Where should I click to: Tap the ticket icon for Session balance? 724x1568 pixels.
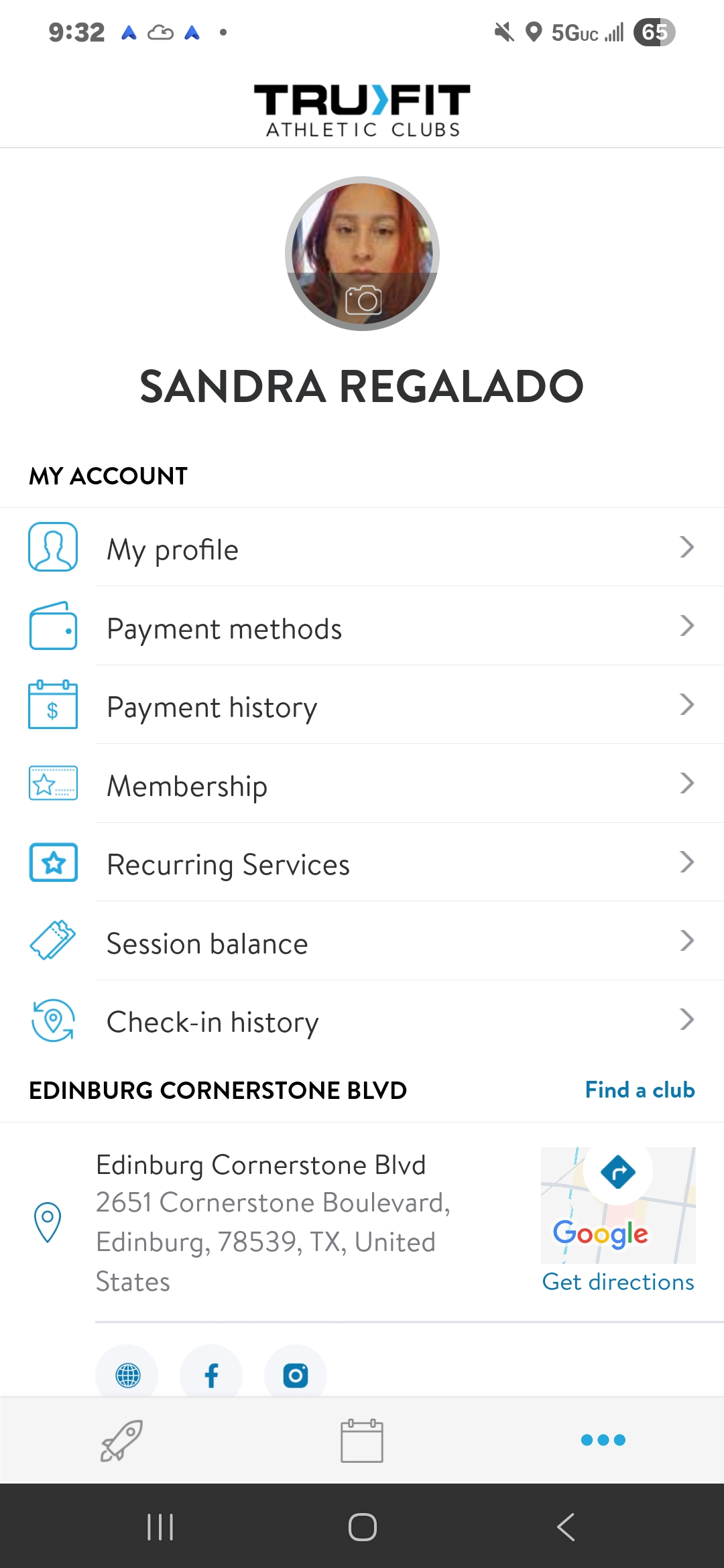tap(53, 940)
